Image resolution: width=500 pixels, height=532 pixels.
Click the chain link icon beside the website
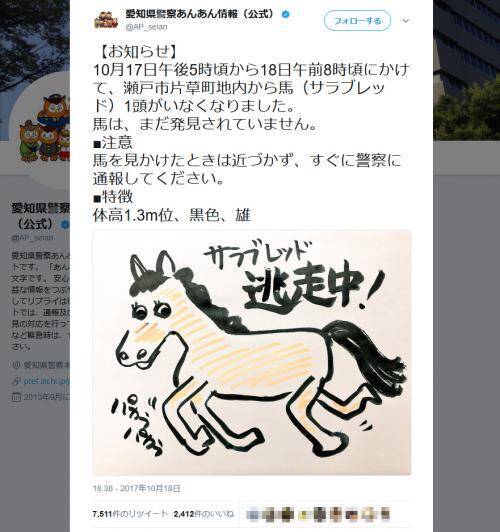click(x=16, y=381)
